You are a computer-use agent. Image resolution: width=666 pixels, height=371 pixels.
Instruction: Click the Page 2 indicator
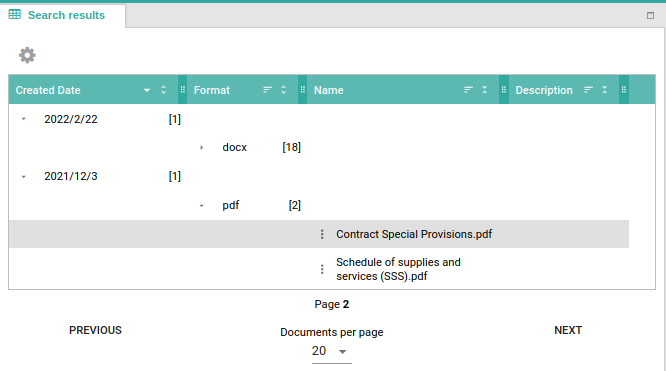332,304
